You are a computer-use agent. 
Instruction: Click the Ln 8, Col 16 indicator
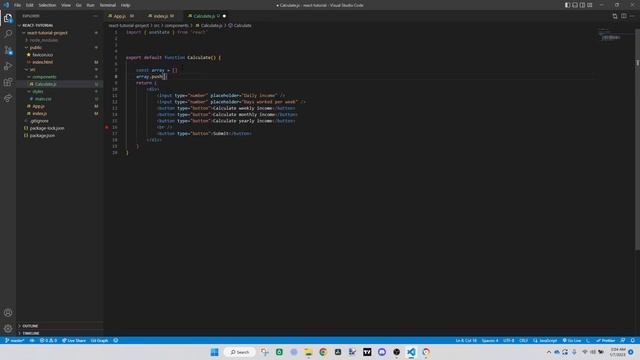(x=466, y=340)
